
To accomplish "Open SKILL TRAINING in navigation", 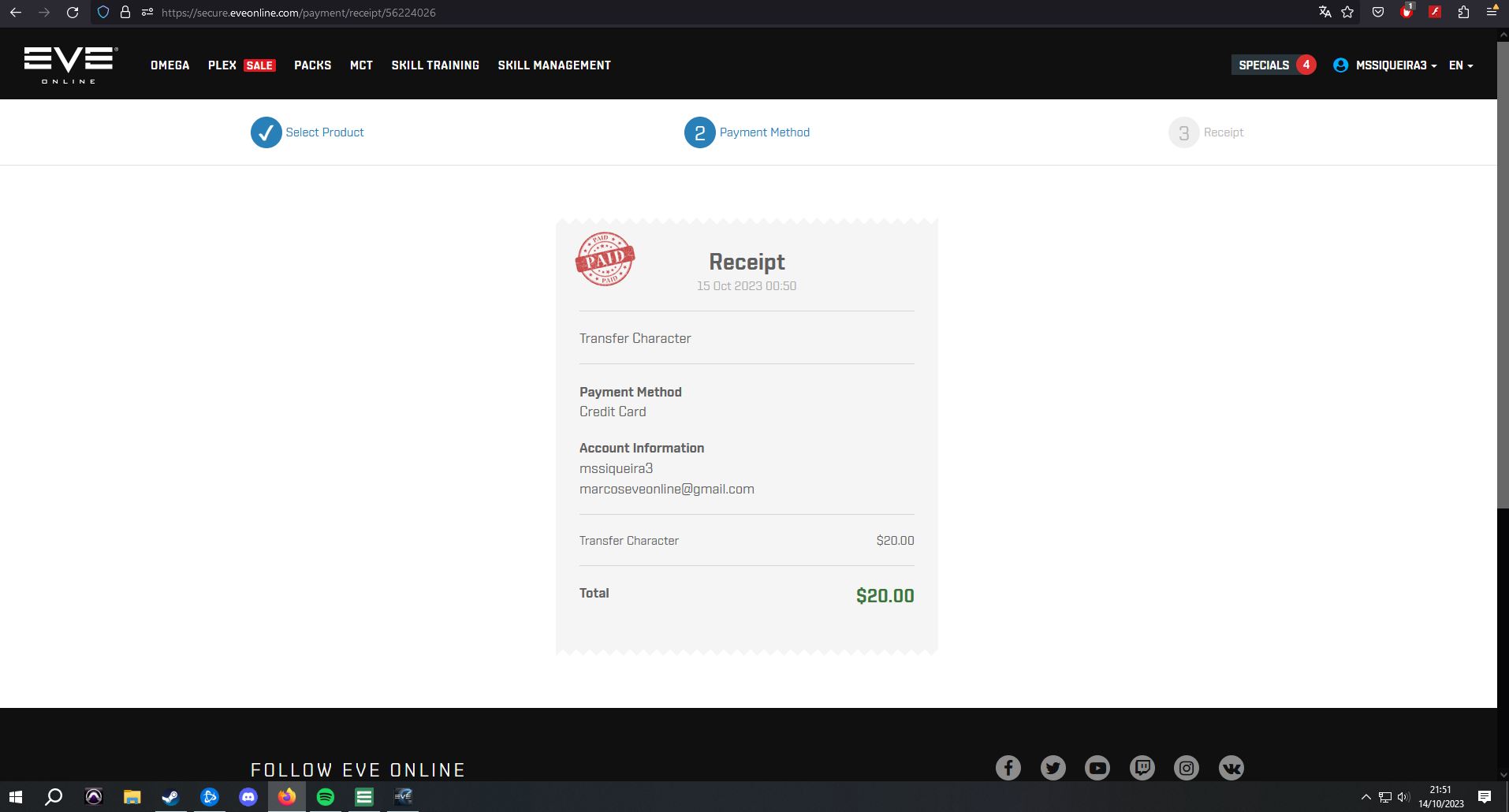I will pyautogui.click(x=435, y=65).
